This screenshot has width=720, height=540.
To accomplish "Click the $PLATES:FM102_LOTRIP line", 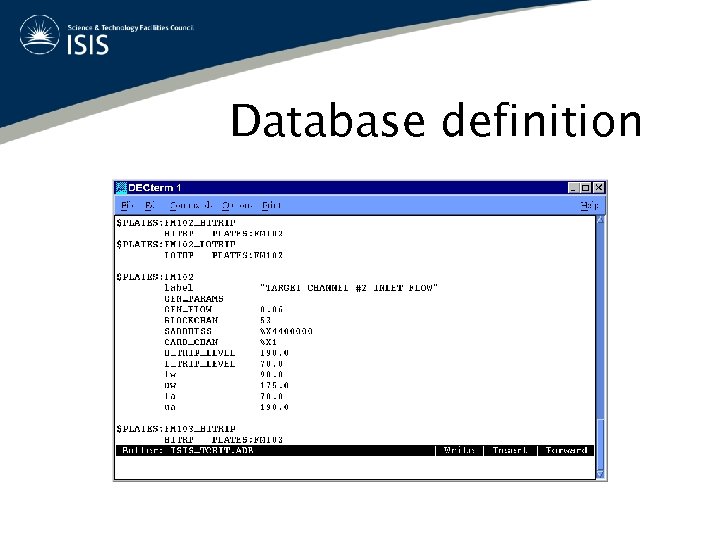I will pyautogui.click(x=176, y=244).
